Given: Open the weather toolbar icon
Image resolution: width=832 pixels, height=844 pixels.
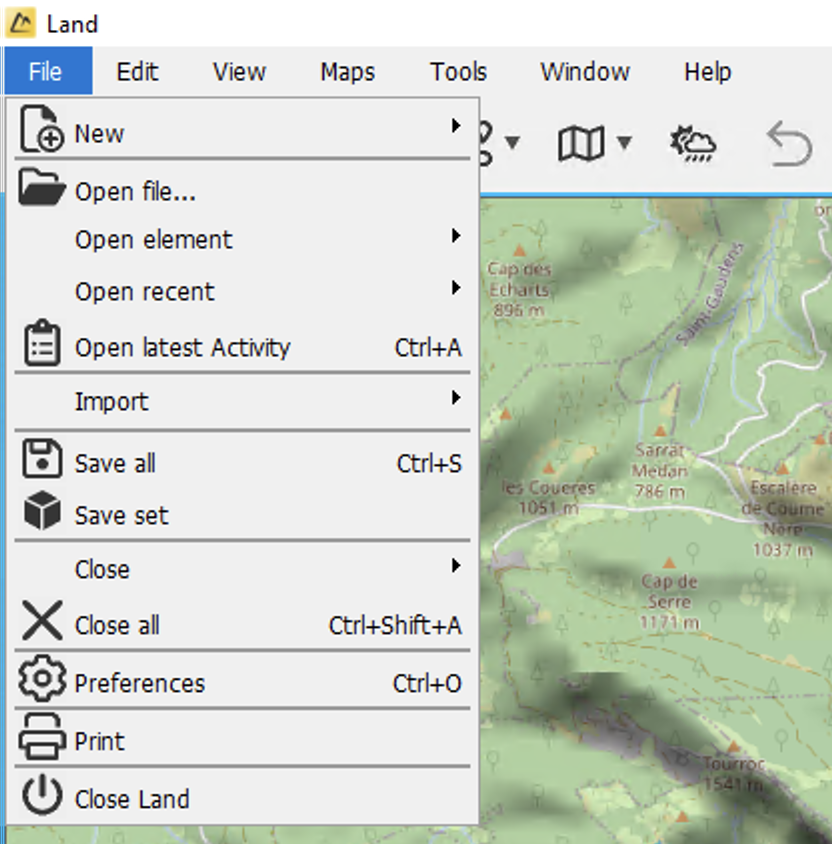Looking at the screenshot, I should tap(693, 143).
